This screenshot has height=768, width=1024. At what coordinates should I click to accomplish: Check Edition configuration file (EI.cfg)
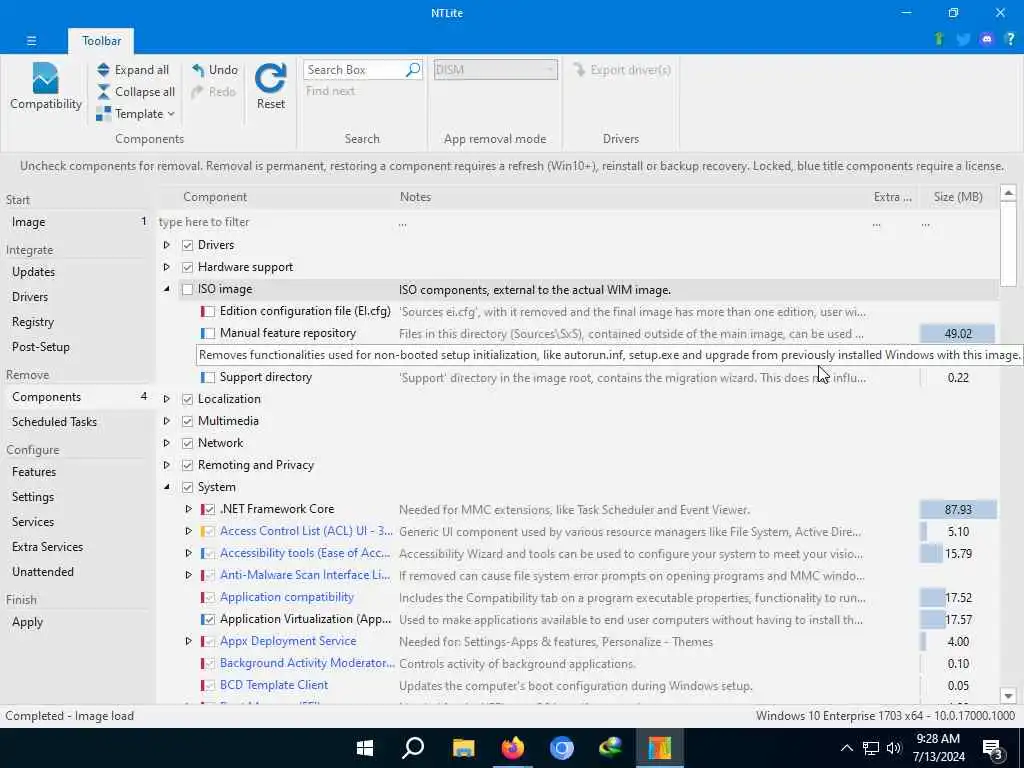(x=210, y=312)
